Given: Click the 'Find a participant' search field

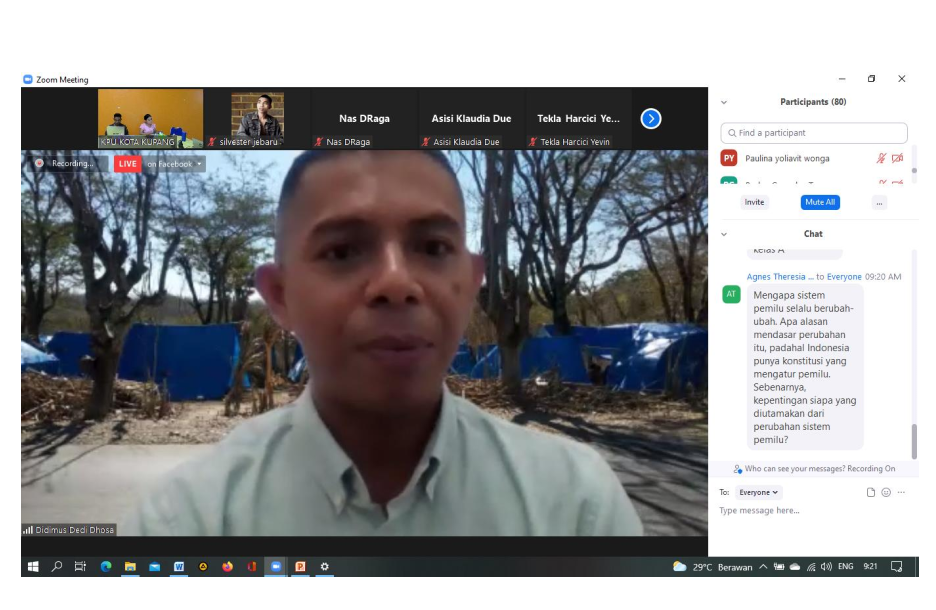Looking at the screenshot, I should point(814,133).
